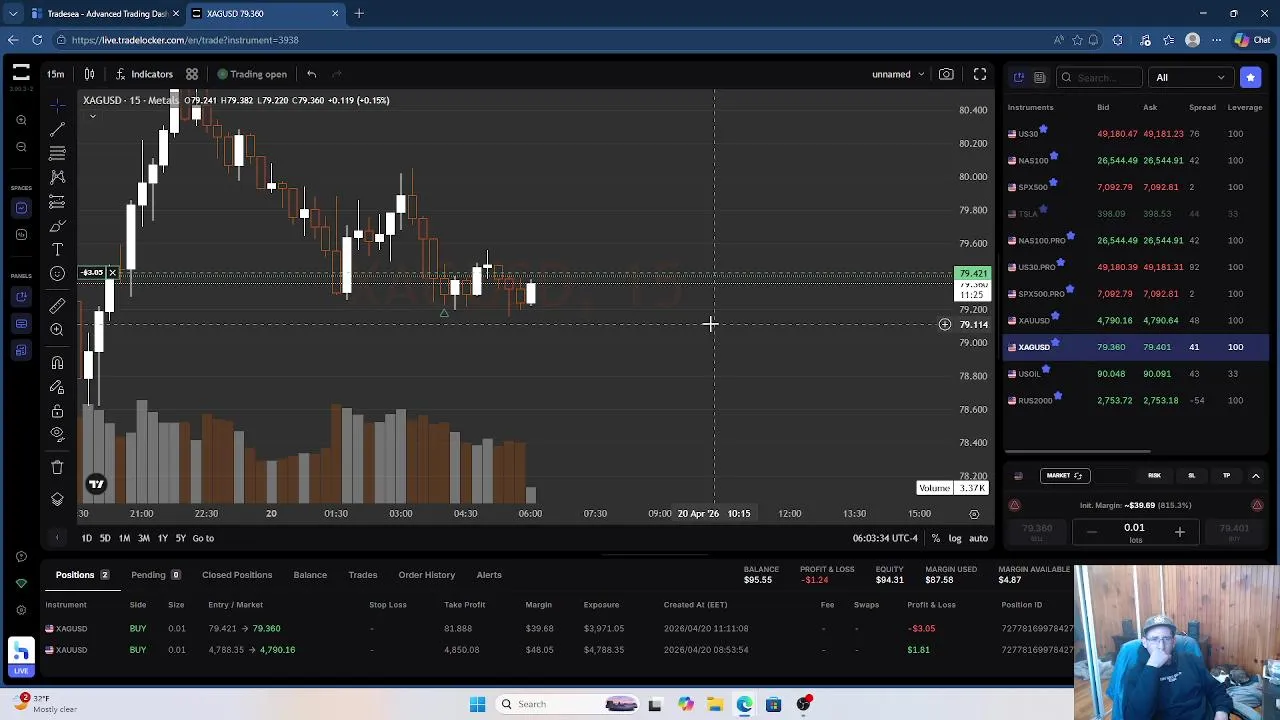Enter fullscreen chart mode
The width and height of the screenshot is (1280, 720).
click(x=980, y=74)
